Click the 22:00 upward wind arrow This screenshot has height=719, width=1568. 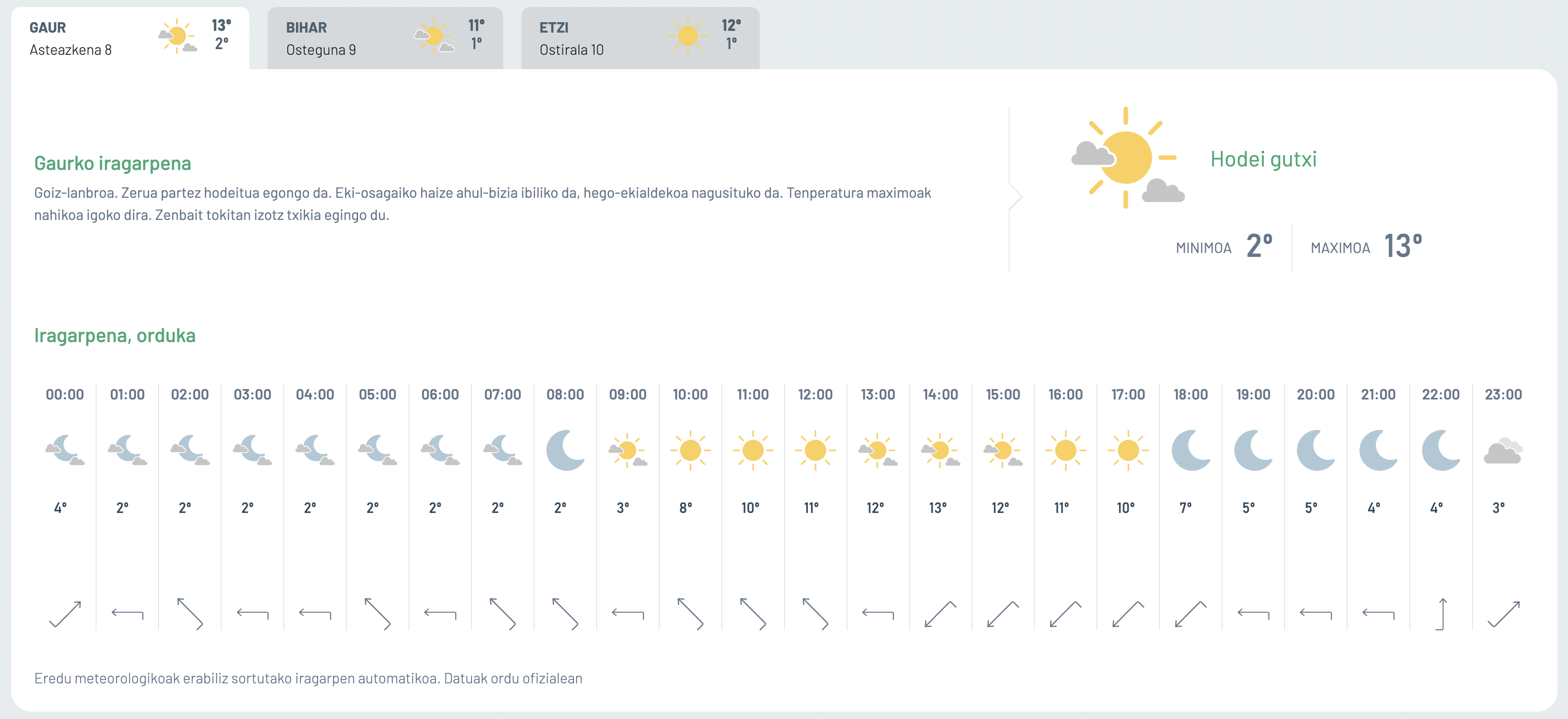pos(1441,614)
